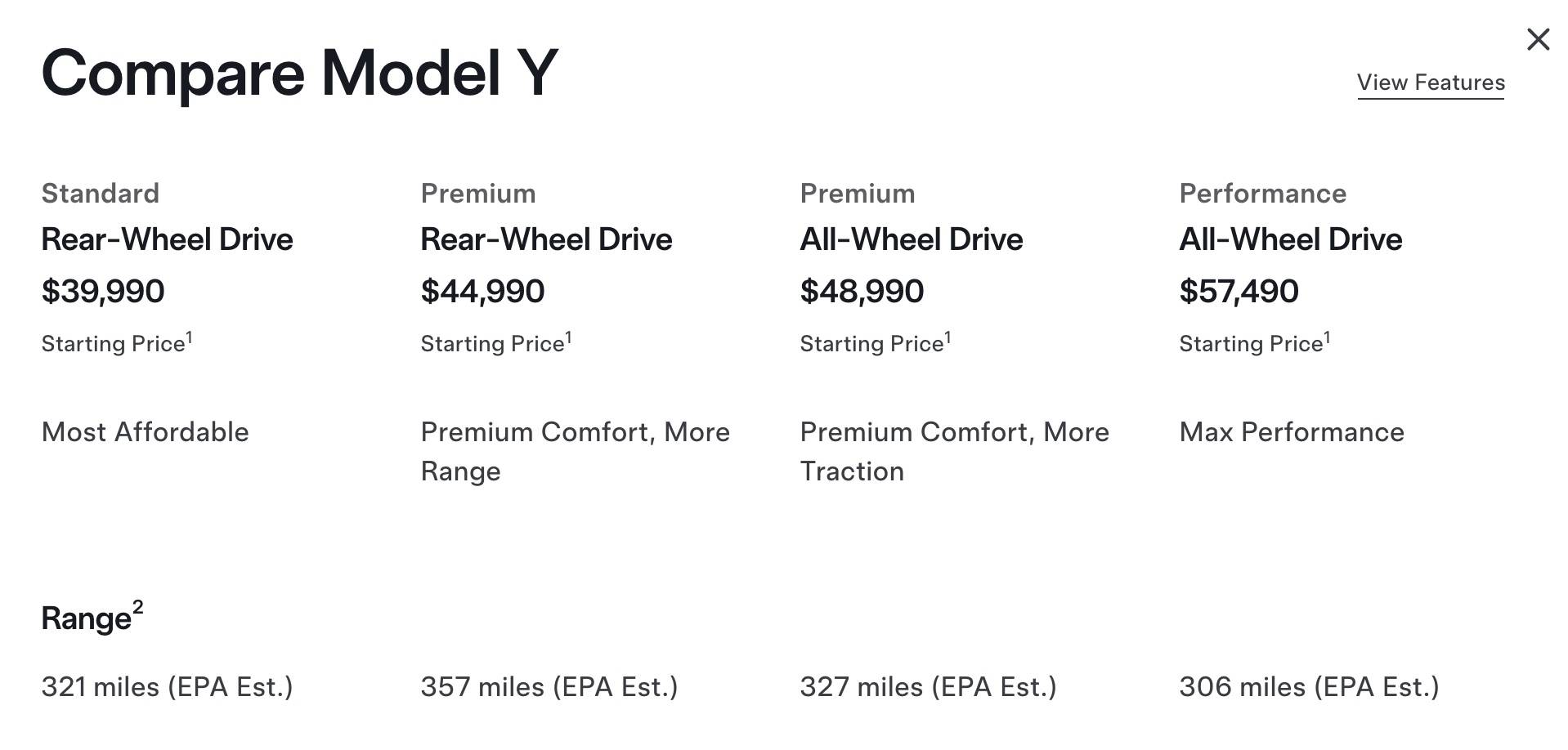Select the Max Performance description

(1292, 432)
